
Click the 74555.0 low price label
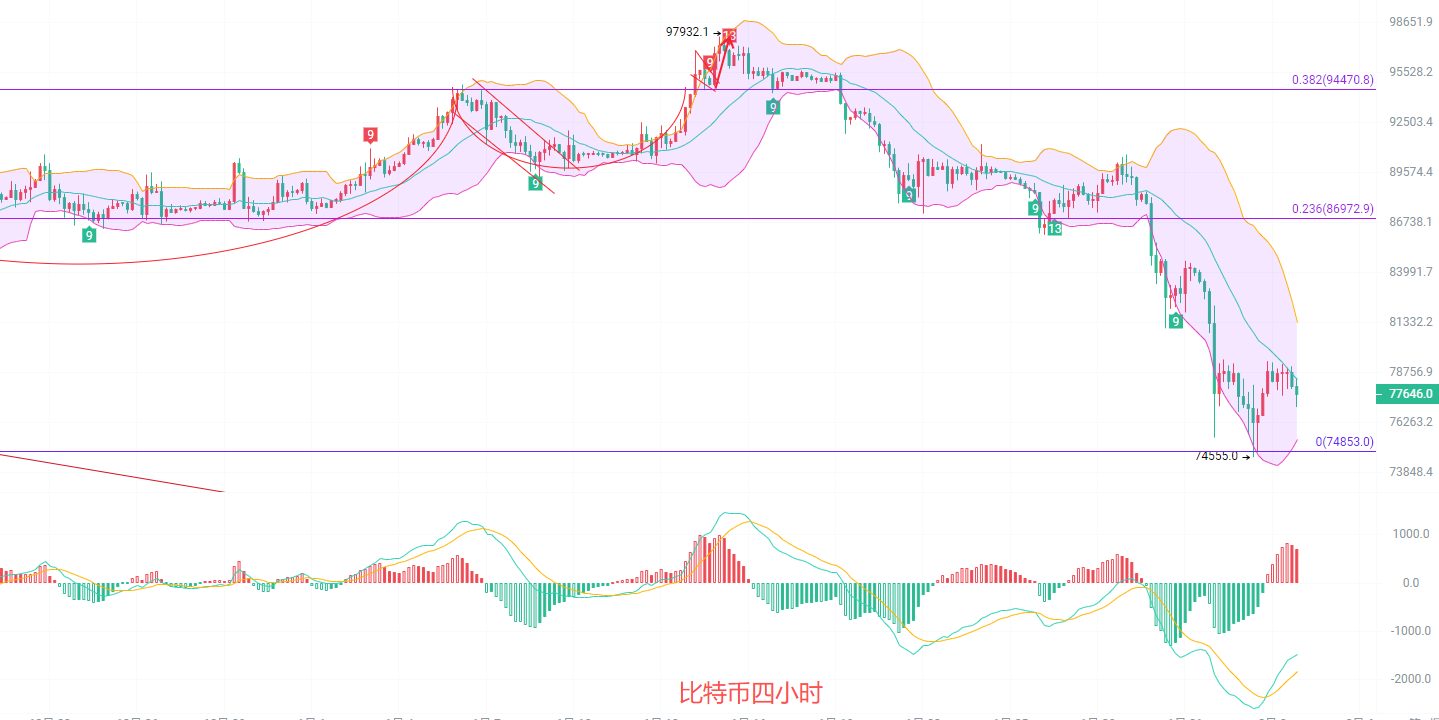tap(1216, 456)
